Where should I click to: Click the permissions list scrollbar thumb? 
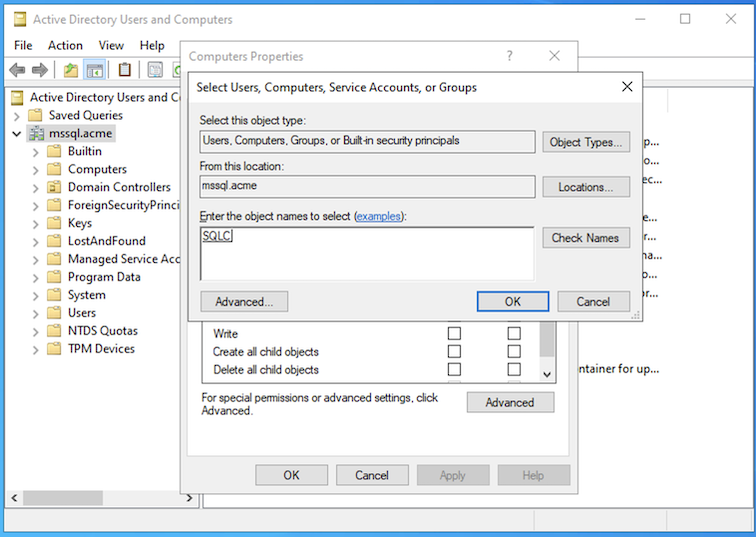[x=547, y=339]
